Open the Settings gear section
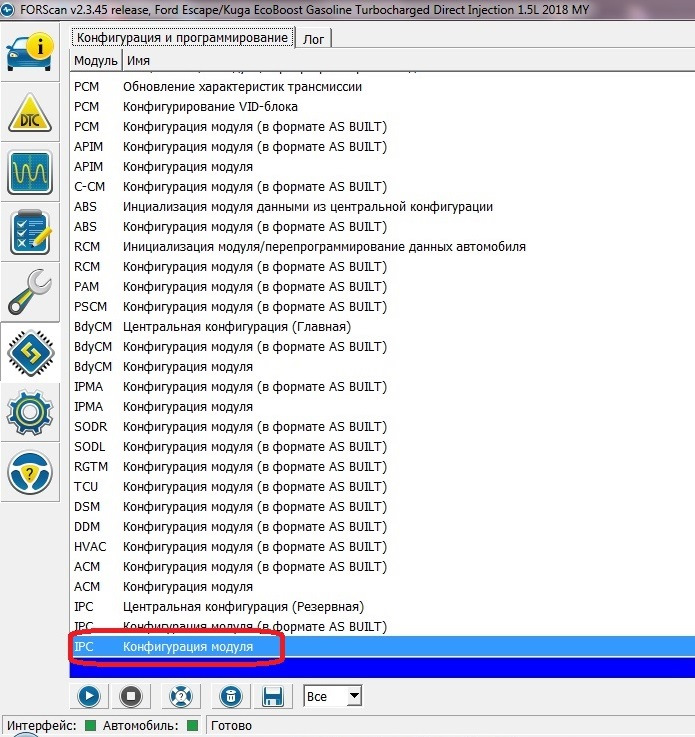695x737 pixels. (x=30, y=412)
